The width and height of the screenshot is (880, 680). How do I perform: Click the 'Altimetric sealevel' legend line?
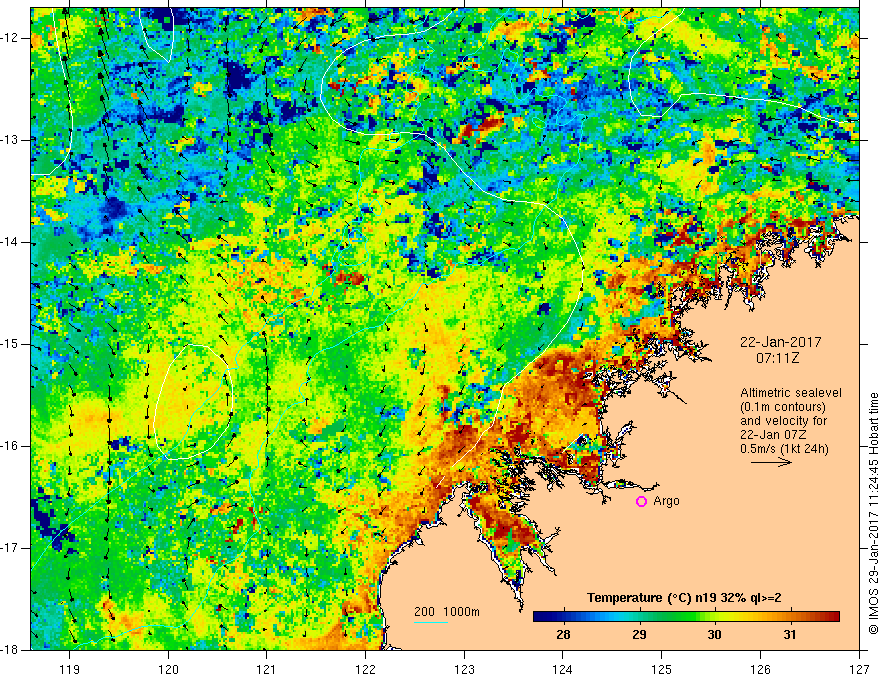click(x=791, y=393)
